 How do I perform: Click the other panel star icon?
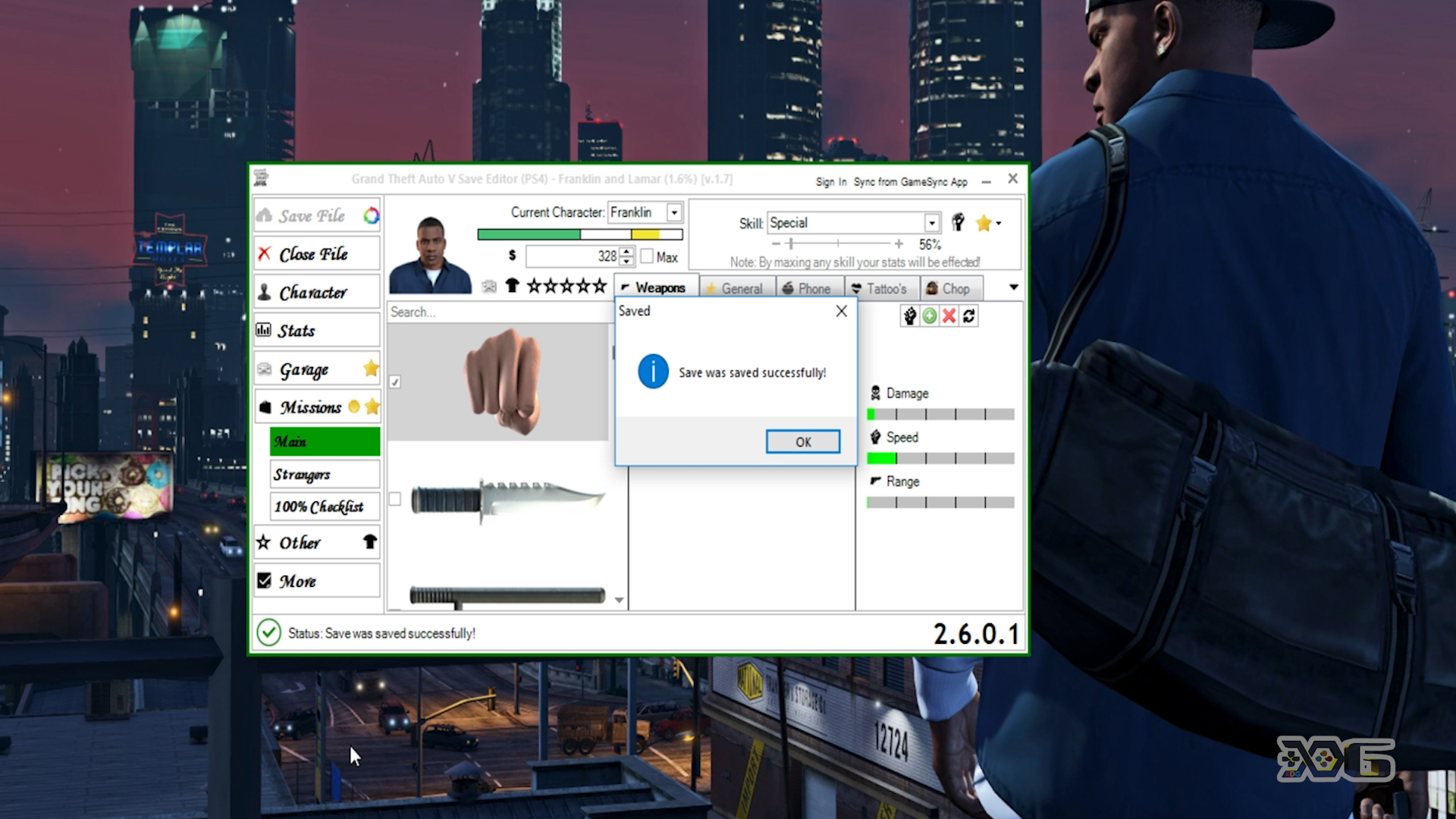263,542
